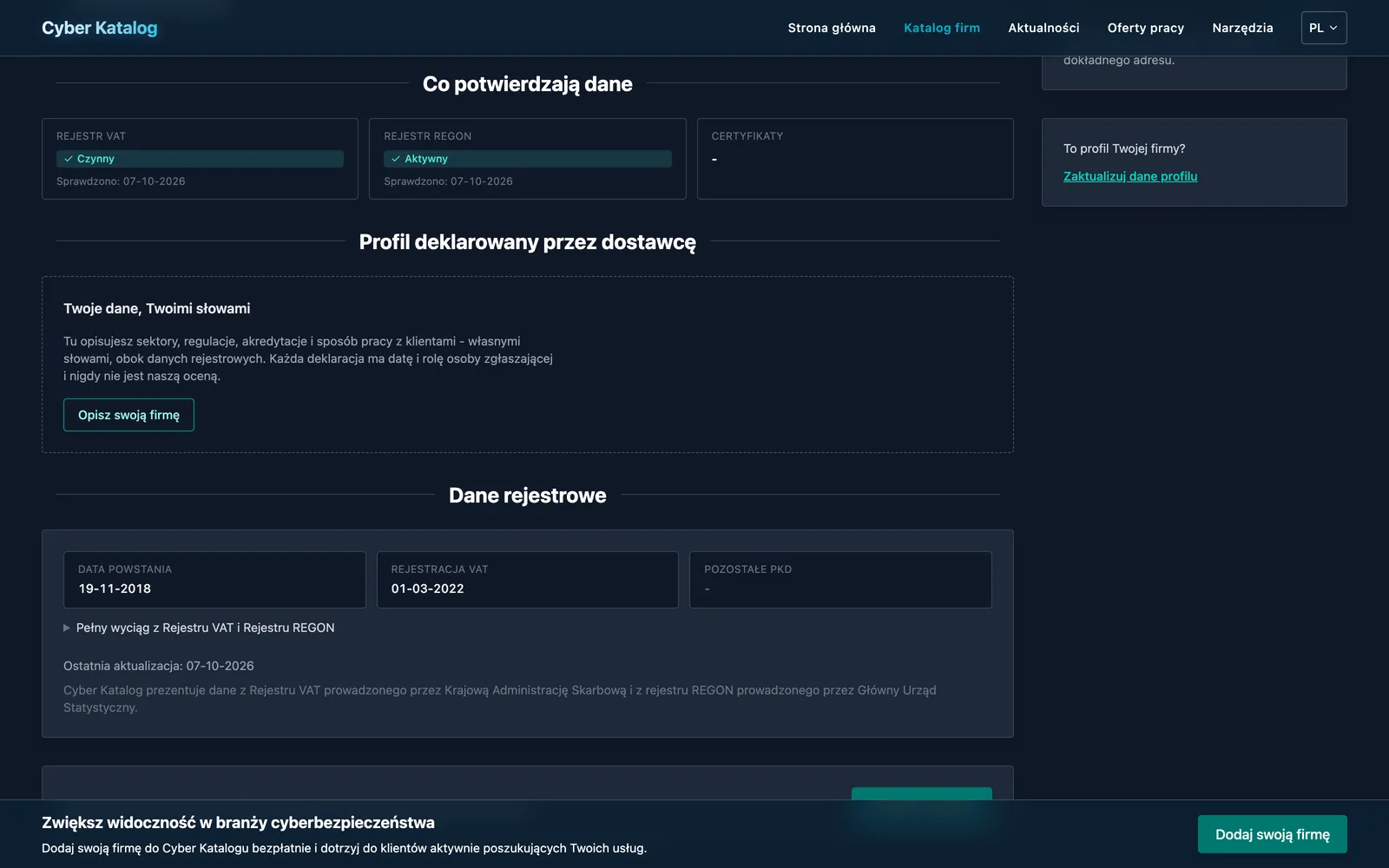Click the Profil deklarowany przez dostawcę heading
This screenshot has height=868, width=1389.
(x=528, y=242)
